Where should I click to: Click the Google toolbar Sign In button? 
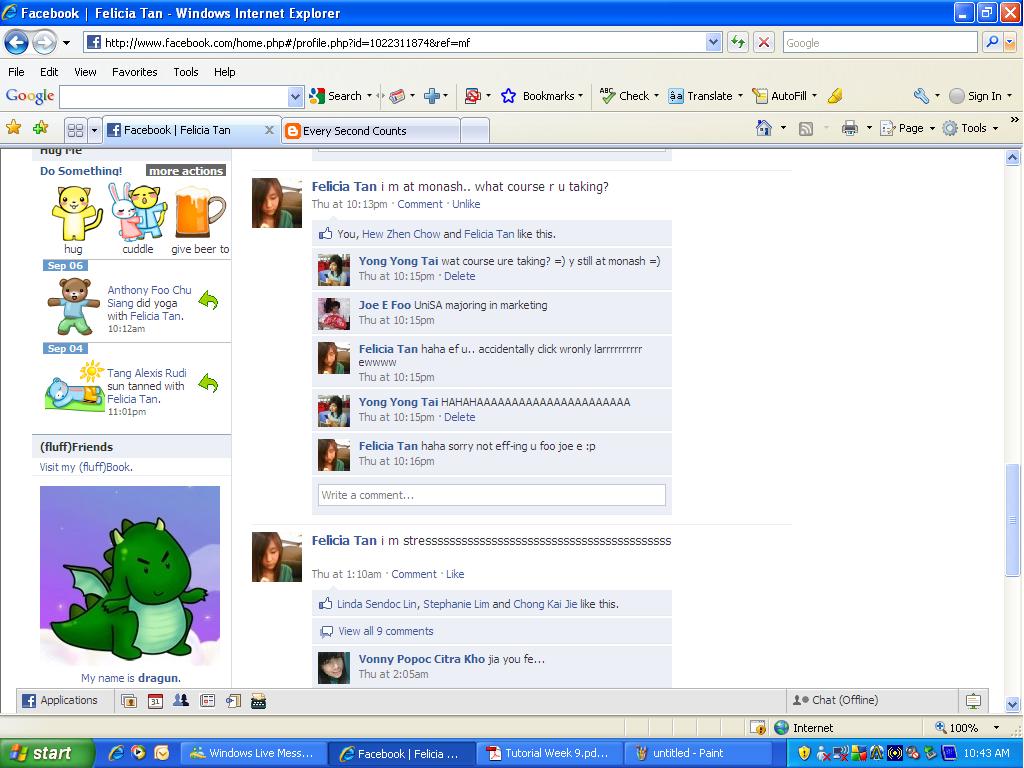coord(980,96)
